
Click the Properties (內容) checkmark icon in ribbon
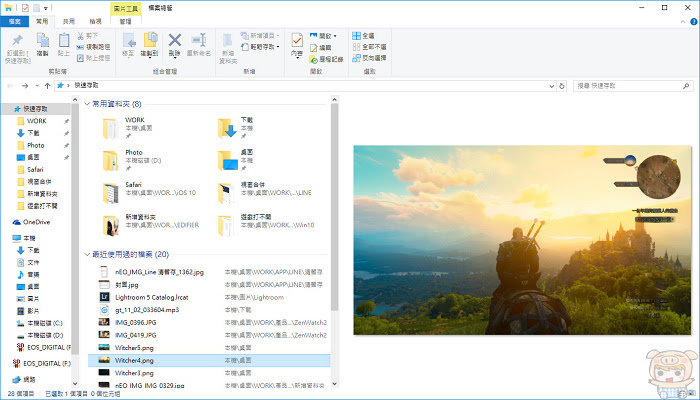tap(297, 40)
